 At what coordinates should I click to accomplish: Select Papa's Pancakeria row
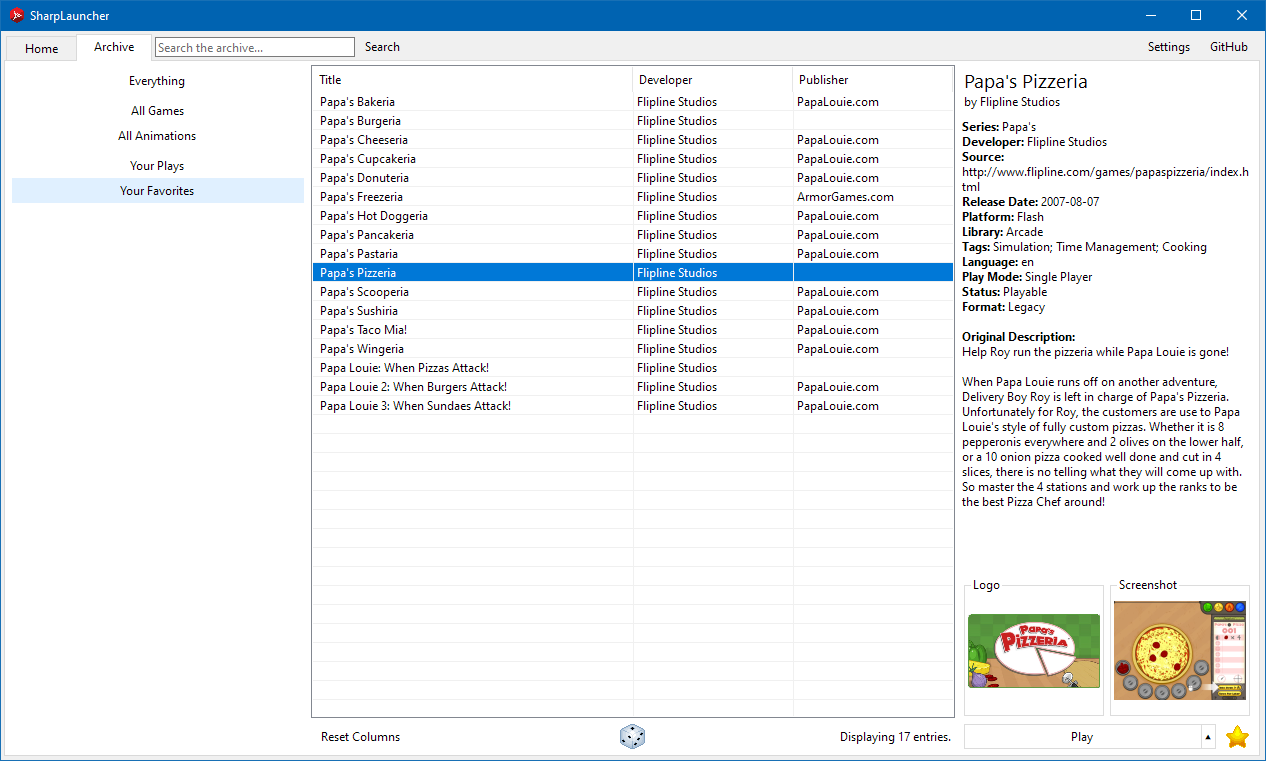[x=633, y=235]
